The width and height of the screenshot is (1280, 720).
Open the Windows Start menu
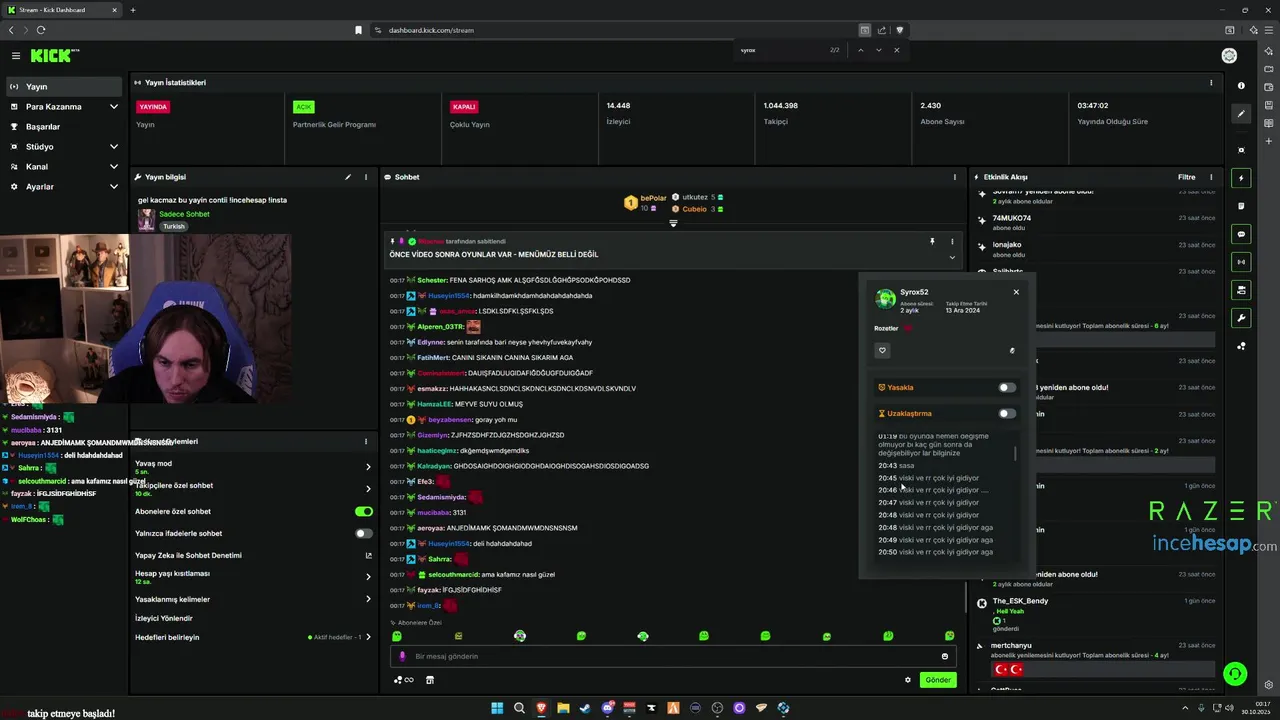point(497,708)
